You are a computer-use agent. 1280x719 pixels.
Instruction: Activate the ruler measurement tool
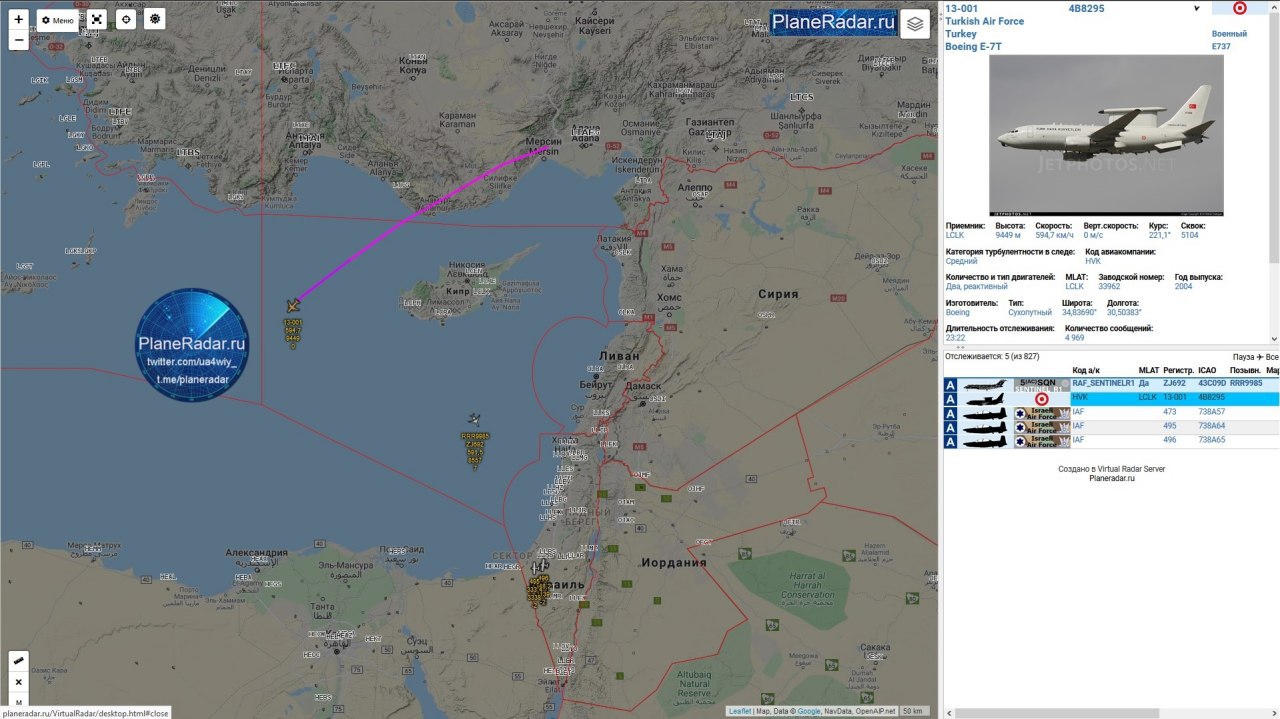(x=19, y=661)
